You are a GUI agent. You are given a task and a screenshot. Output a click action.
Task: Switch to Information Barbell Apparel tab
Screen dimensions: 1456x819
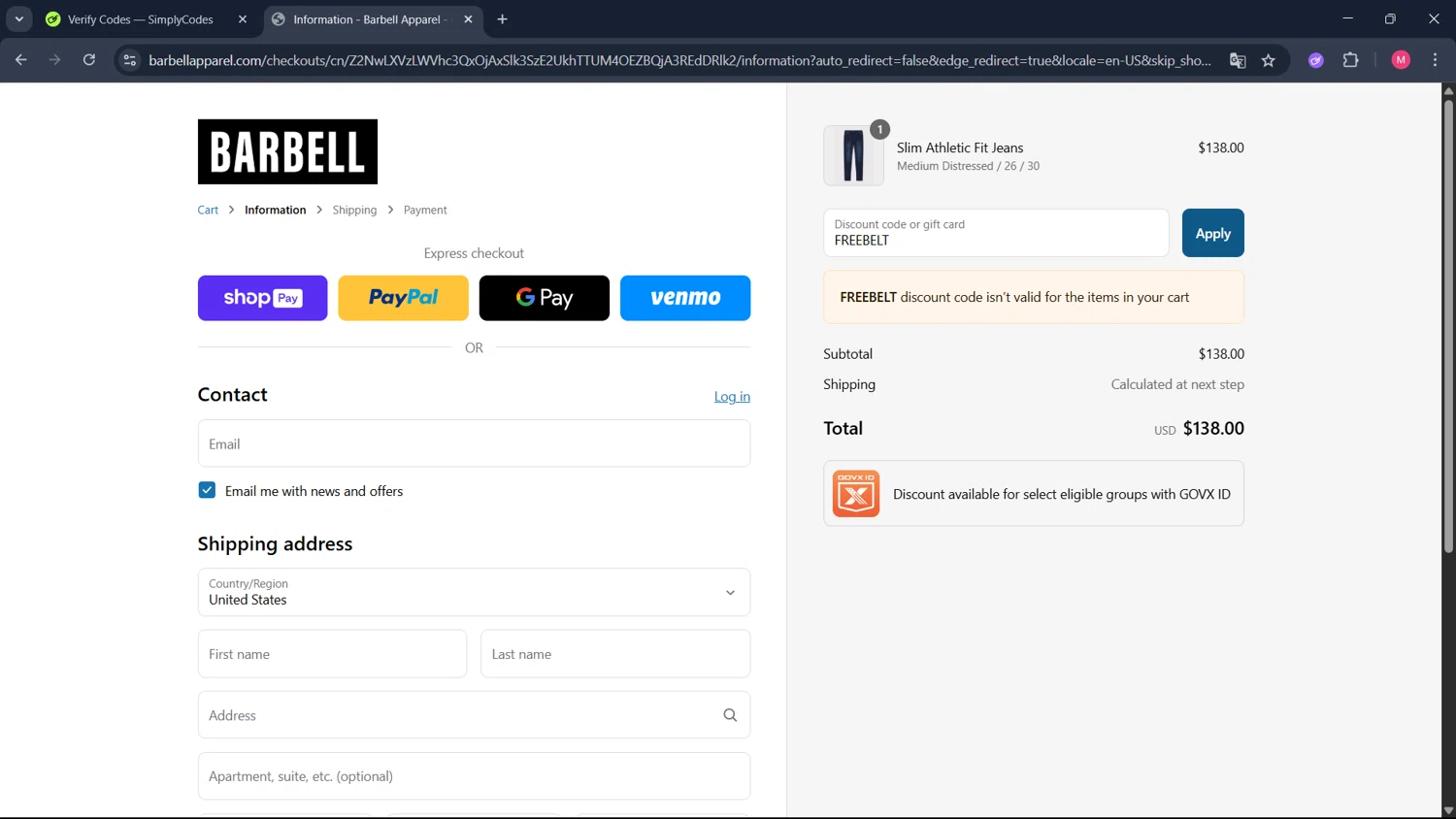[x=374, y=19]
